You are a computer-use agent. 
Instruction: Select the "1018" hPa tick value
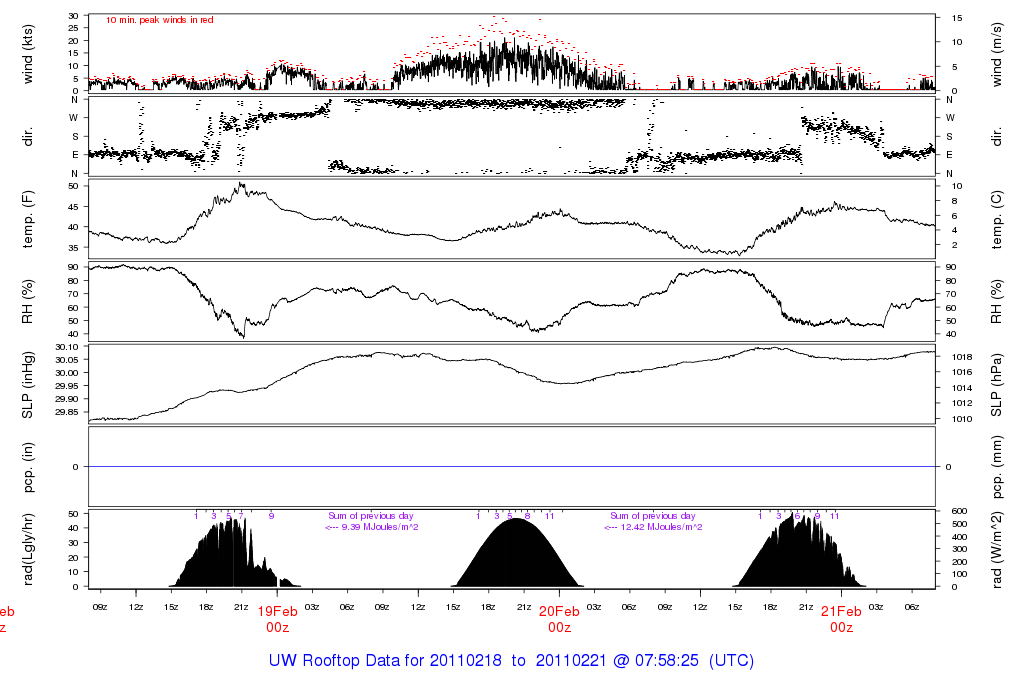(962, 357)
